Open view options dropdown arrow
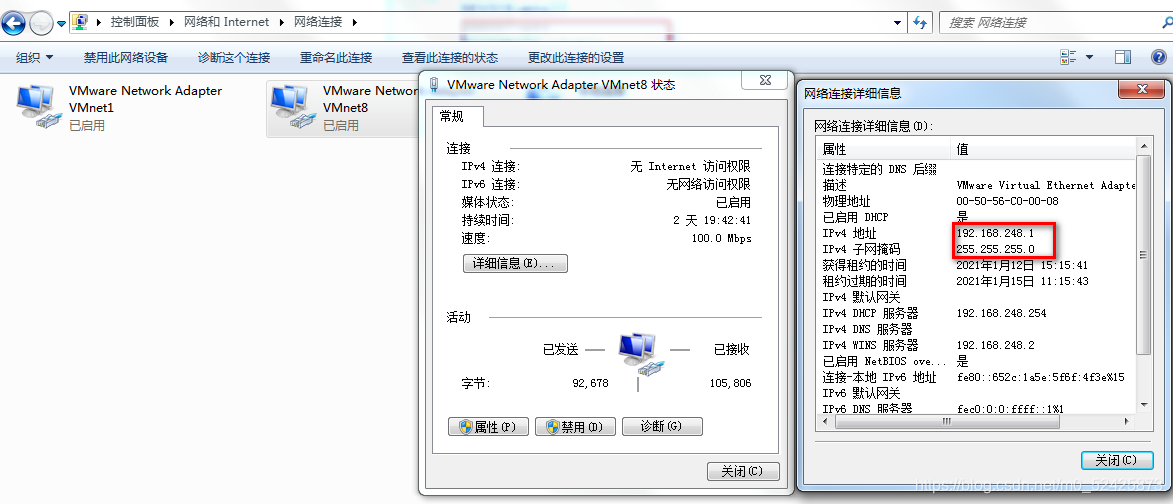The height and width of the screenshot is (504, 1173). (1089, 58)
